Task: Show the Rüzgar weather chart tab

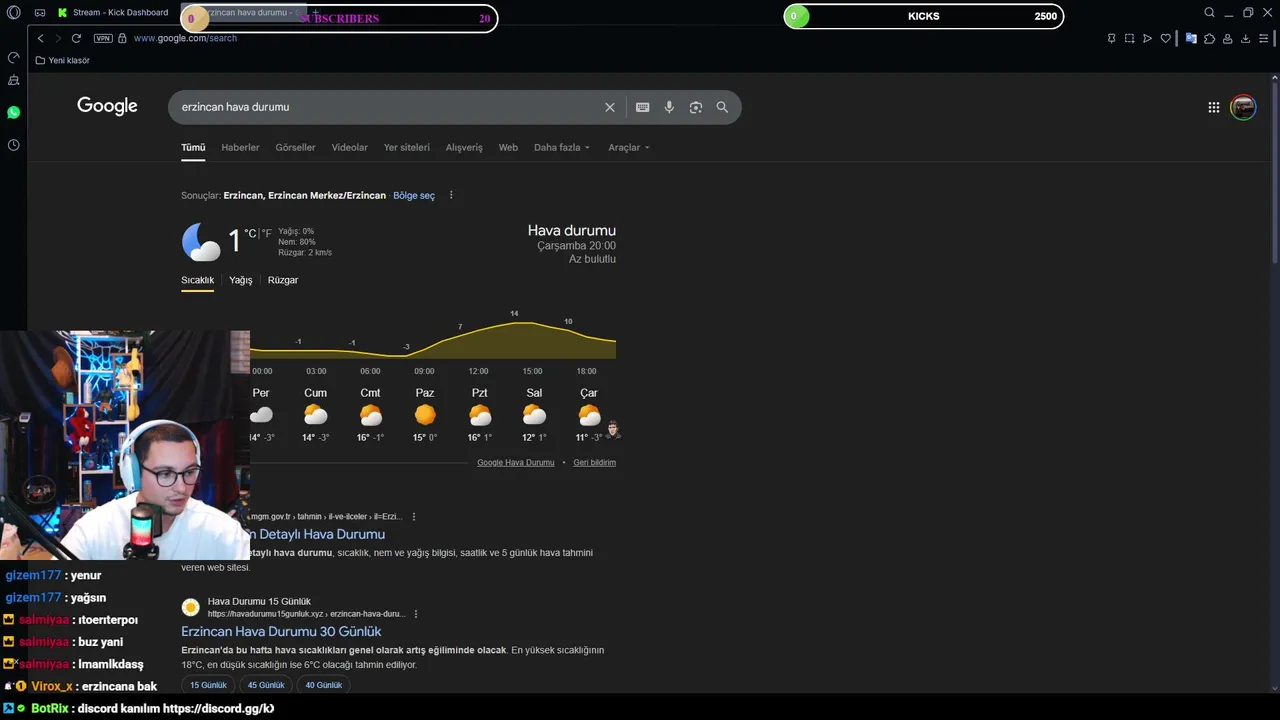Action: click(283, 280)
